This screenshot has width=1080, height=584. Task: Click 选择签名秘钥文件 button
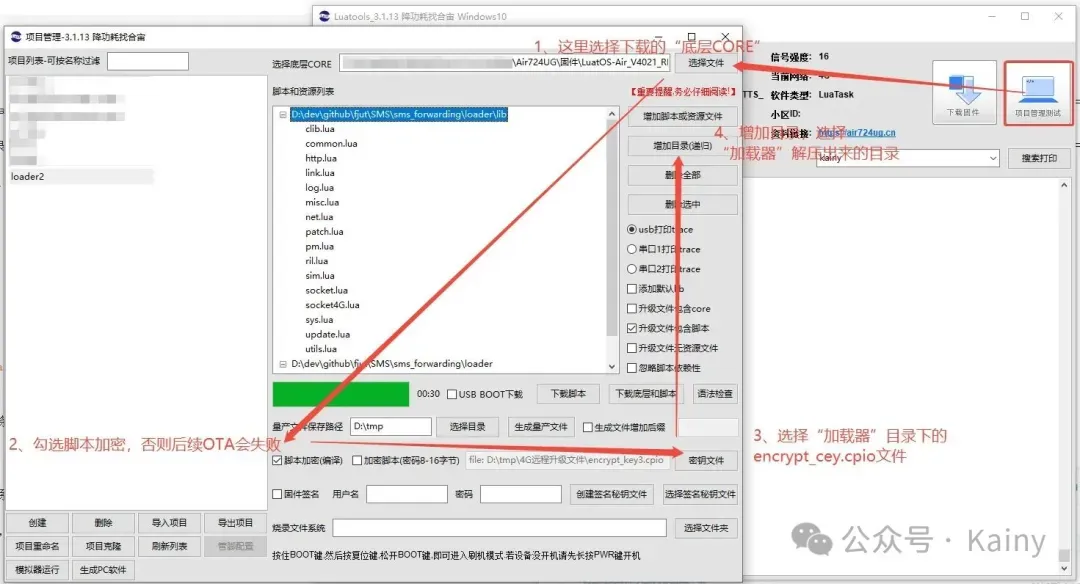click(x=700, y=494)
